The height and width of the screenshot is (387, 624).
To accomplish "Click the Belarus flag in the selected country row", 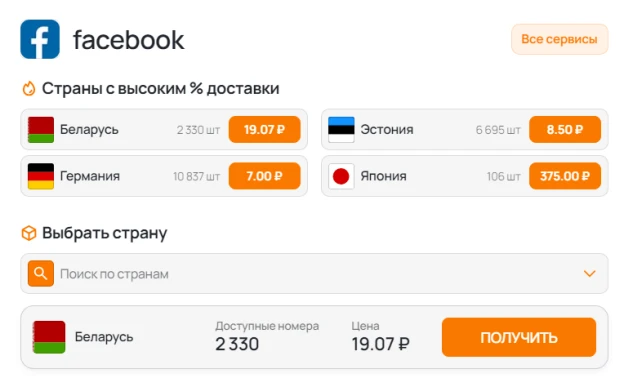I will point(49,337).
